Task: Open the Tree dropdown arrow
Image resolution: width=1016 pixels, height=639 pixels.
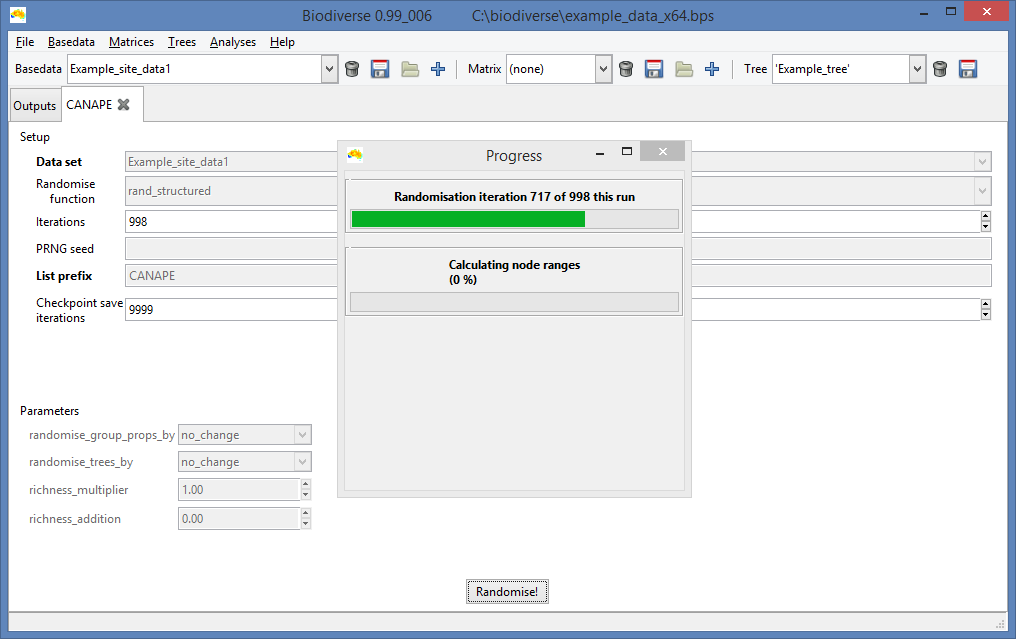Action: 917,69
